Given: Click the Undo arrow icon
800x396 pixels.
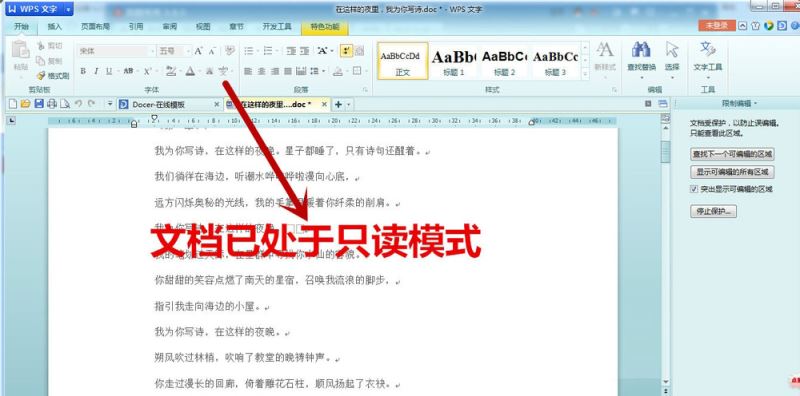Looking at the screenshot, I should coord(79,104).
